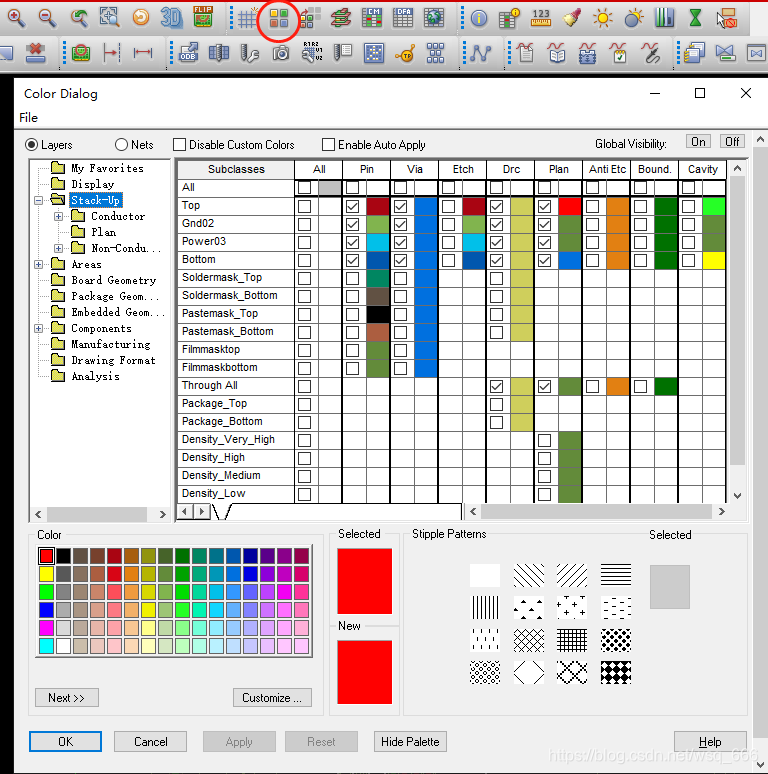
Task: Expand the Conductor tree node
Action: [58, 216]
